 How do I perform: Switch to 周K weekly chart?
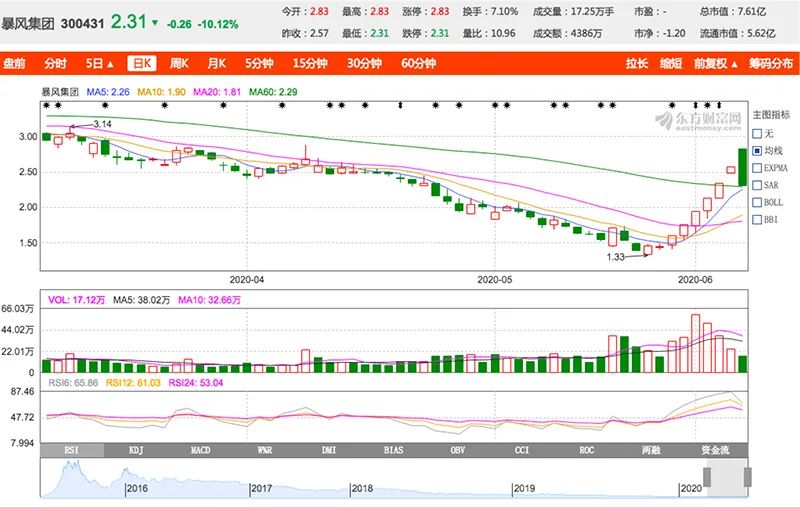[179, 63]
